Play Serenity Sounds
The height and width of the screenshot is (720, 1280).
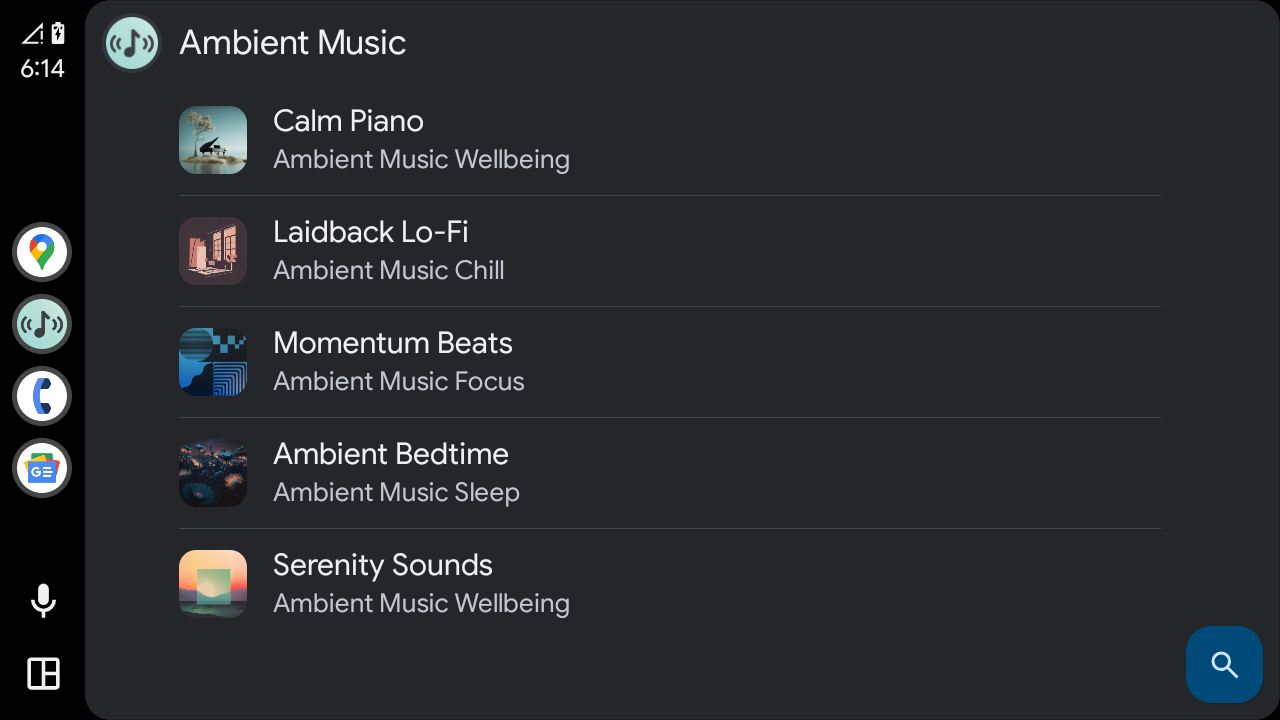coord(420,584)
